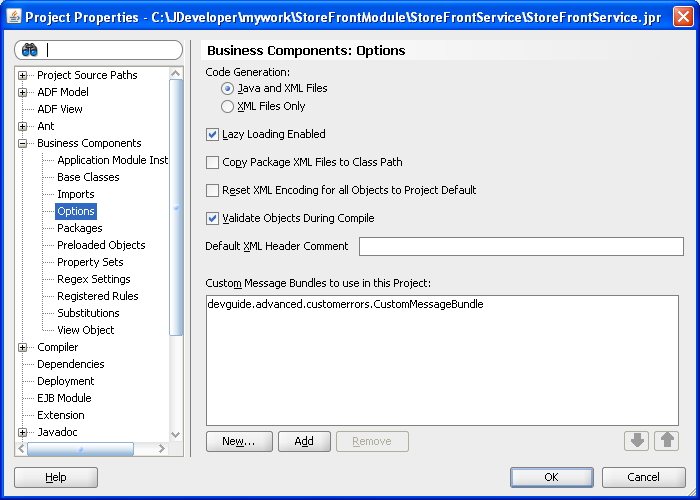
Task: Click the Java cup title bar icon
Action: pos(14,17)
